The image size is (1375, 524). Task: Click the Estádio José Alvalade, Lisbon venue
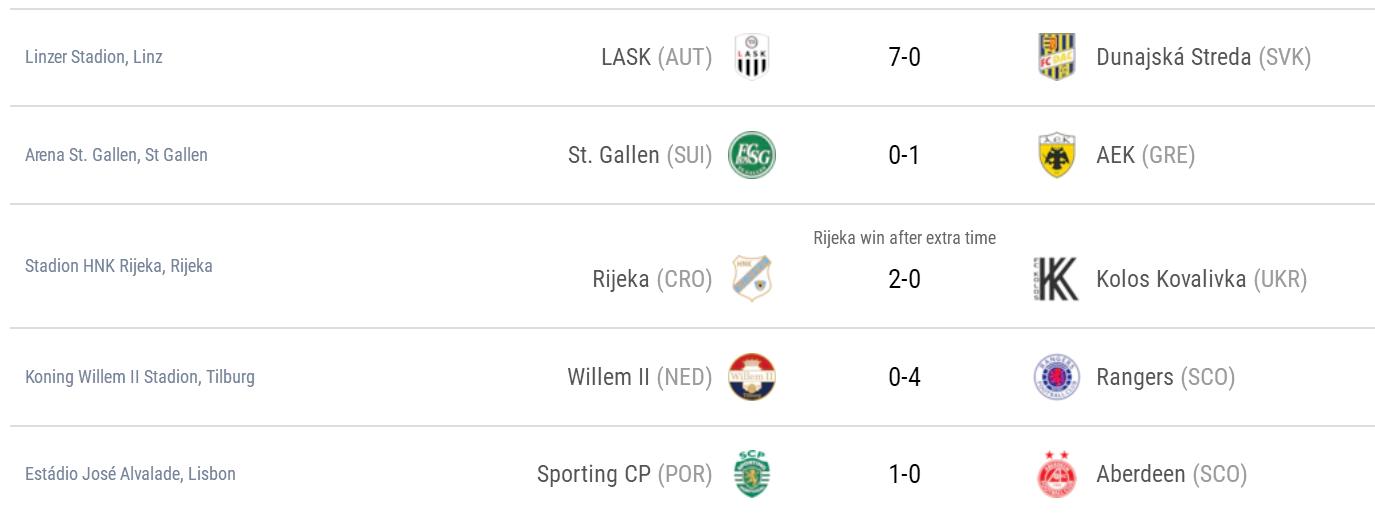[x=130, y=474]
